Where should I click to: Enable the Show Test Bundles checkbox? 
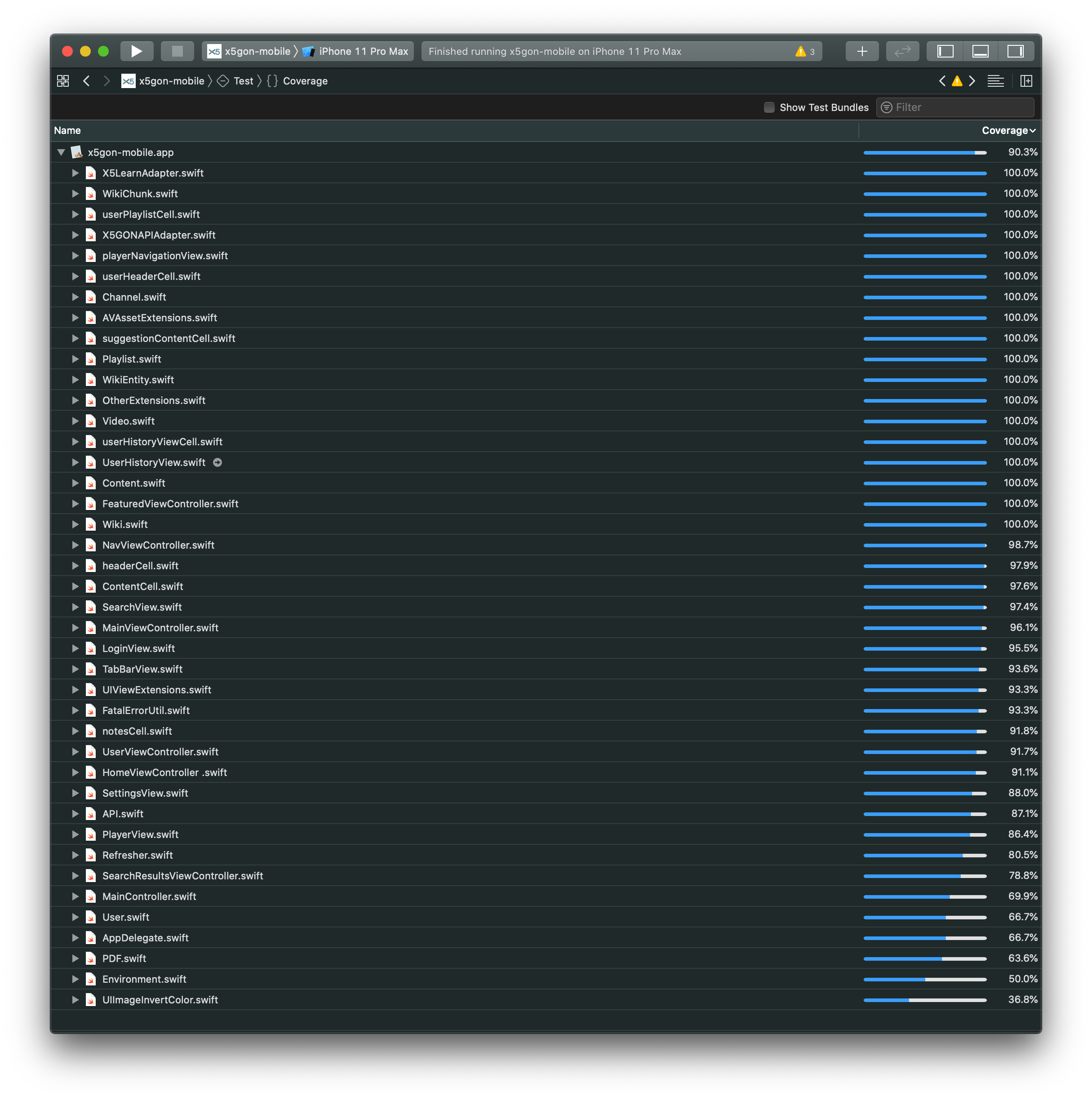click(x=768, y=107)
